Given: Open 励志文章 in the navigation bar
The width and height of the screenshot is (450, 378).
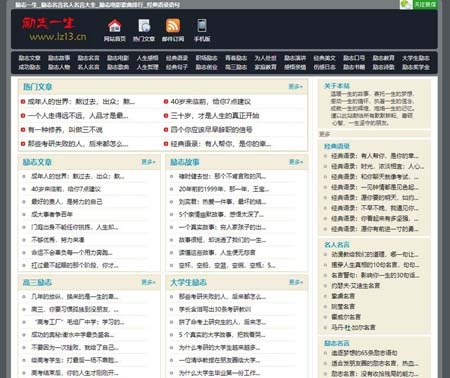Looking at the screenshot, I should pos(29,58).
